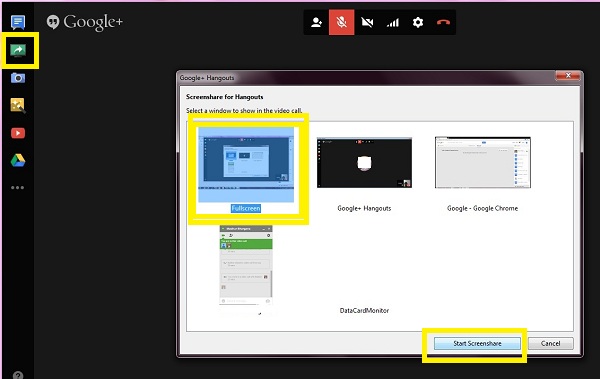Click the Google+ logo

(85, 22)
